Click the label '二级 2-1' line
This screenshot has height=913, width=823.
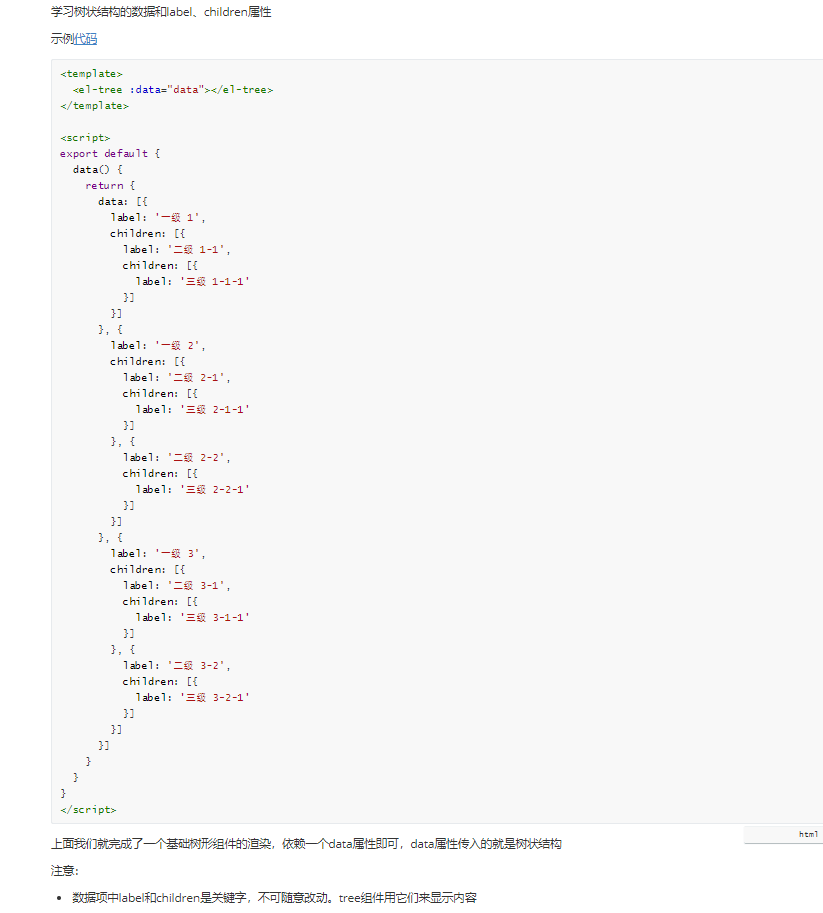tap(176, 378)
